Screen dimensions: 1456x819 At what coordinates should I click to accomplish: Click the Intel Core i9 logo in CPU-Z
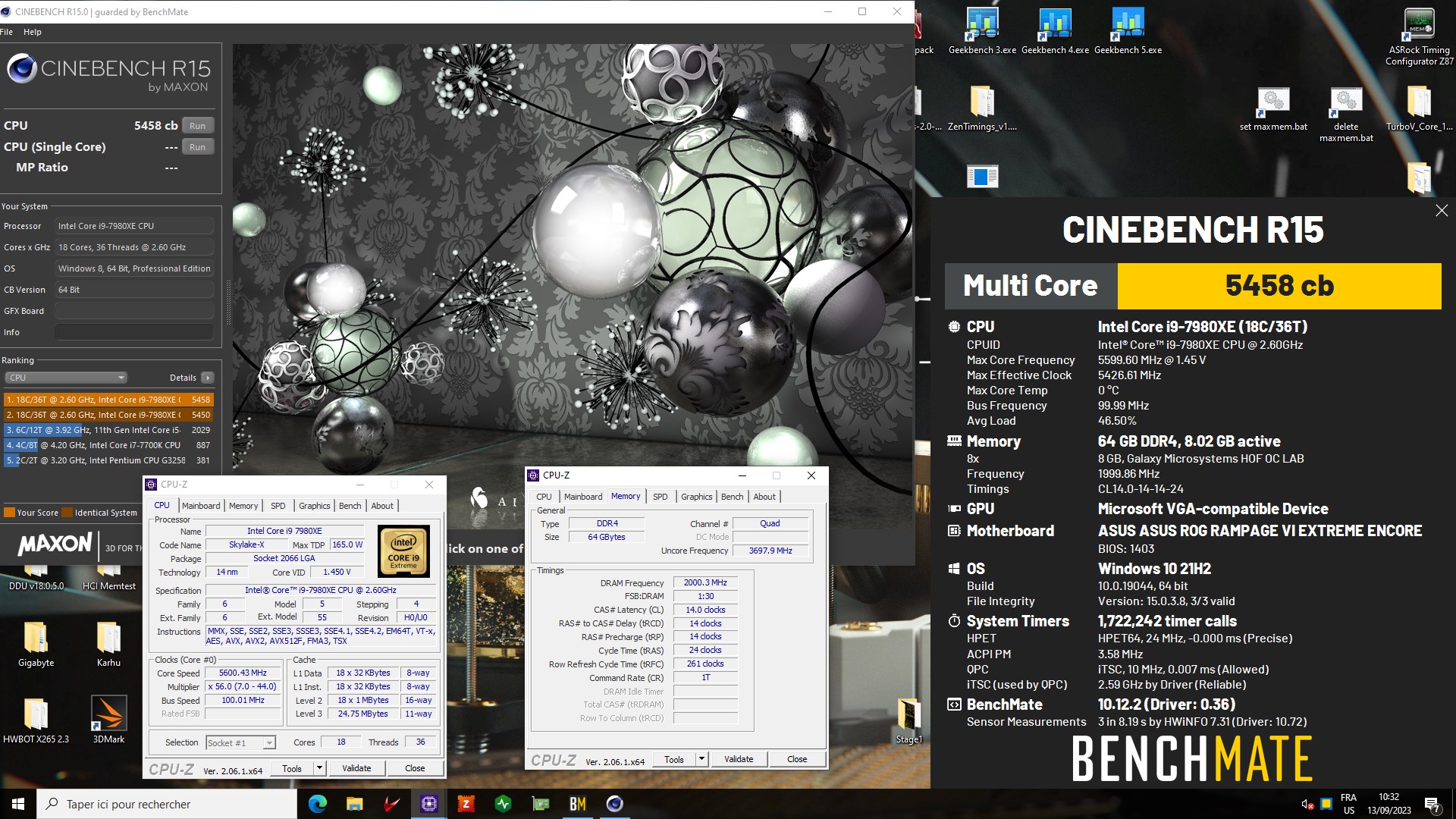tap(403, 551)
